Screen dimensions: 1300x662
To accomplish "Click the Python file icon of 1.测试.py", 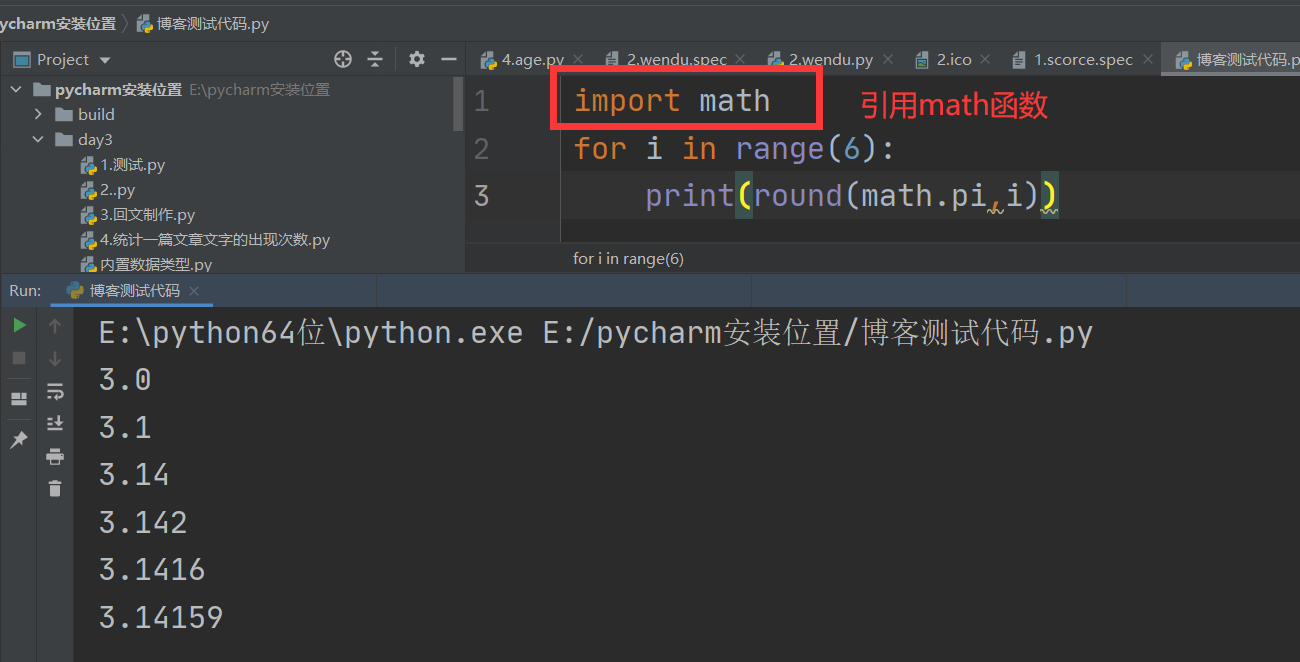I will 88,164.
